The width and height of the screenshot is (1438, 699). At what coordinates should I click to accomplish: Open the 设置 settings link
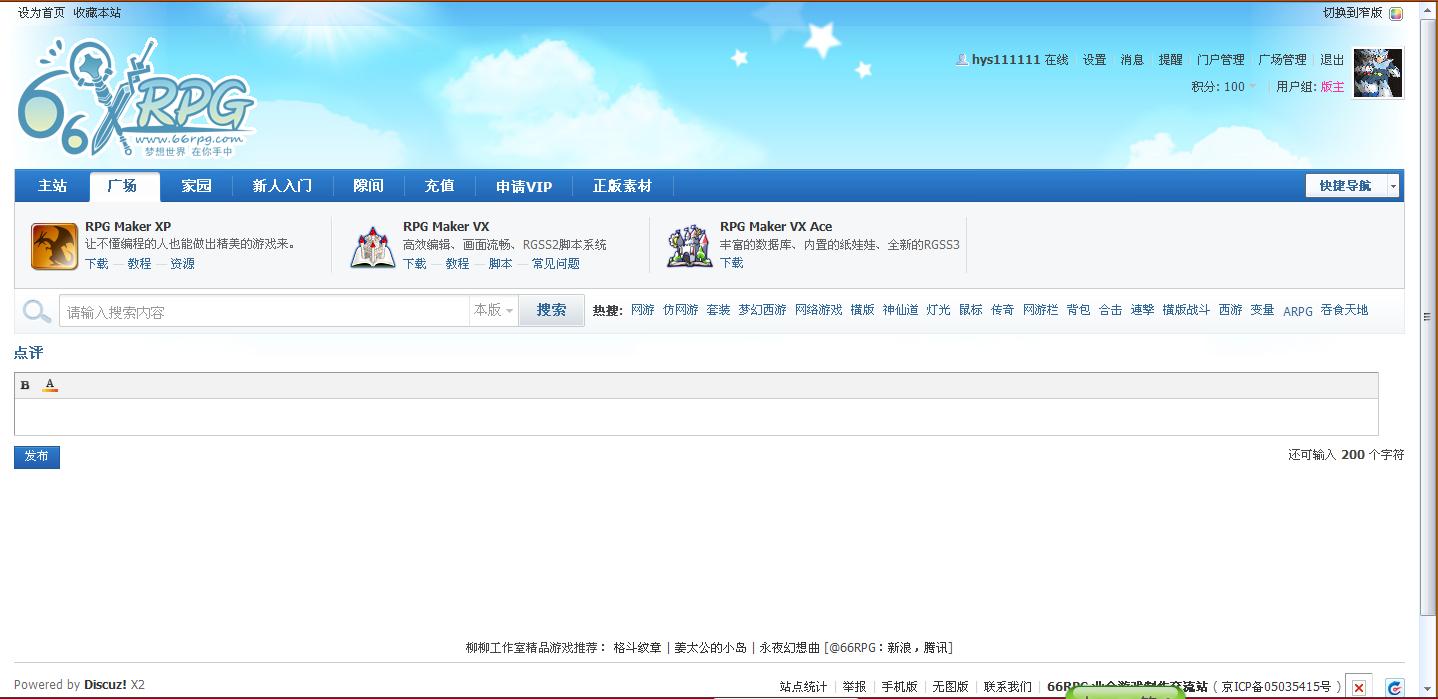tap(1094, 60)
